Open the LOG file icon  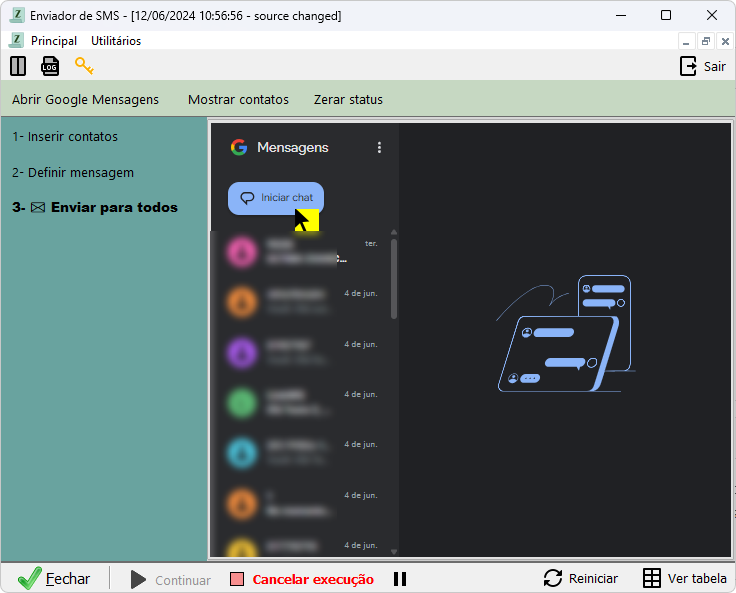point(50,66)
